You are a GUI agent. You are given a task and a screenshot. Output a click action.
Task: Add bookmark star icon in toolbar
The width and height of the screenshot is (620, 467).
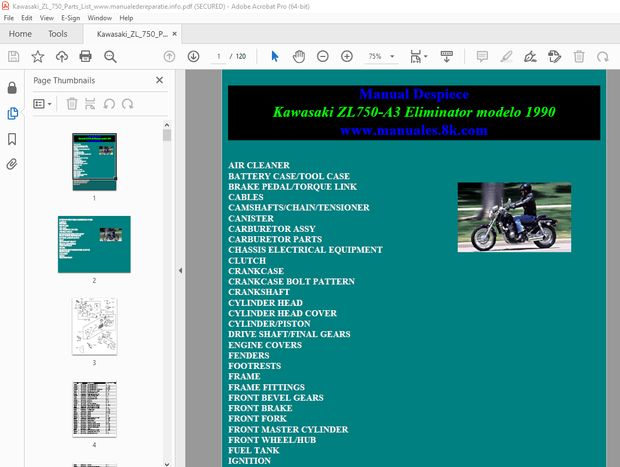(x=38, y=57)
